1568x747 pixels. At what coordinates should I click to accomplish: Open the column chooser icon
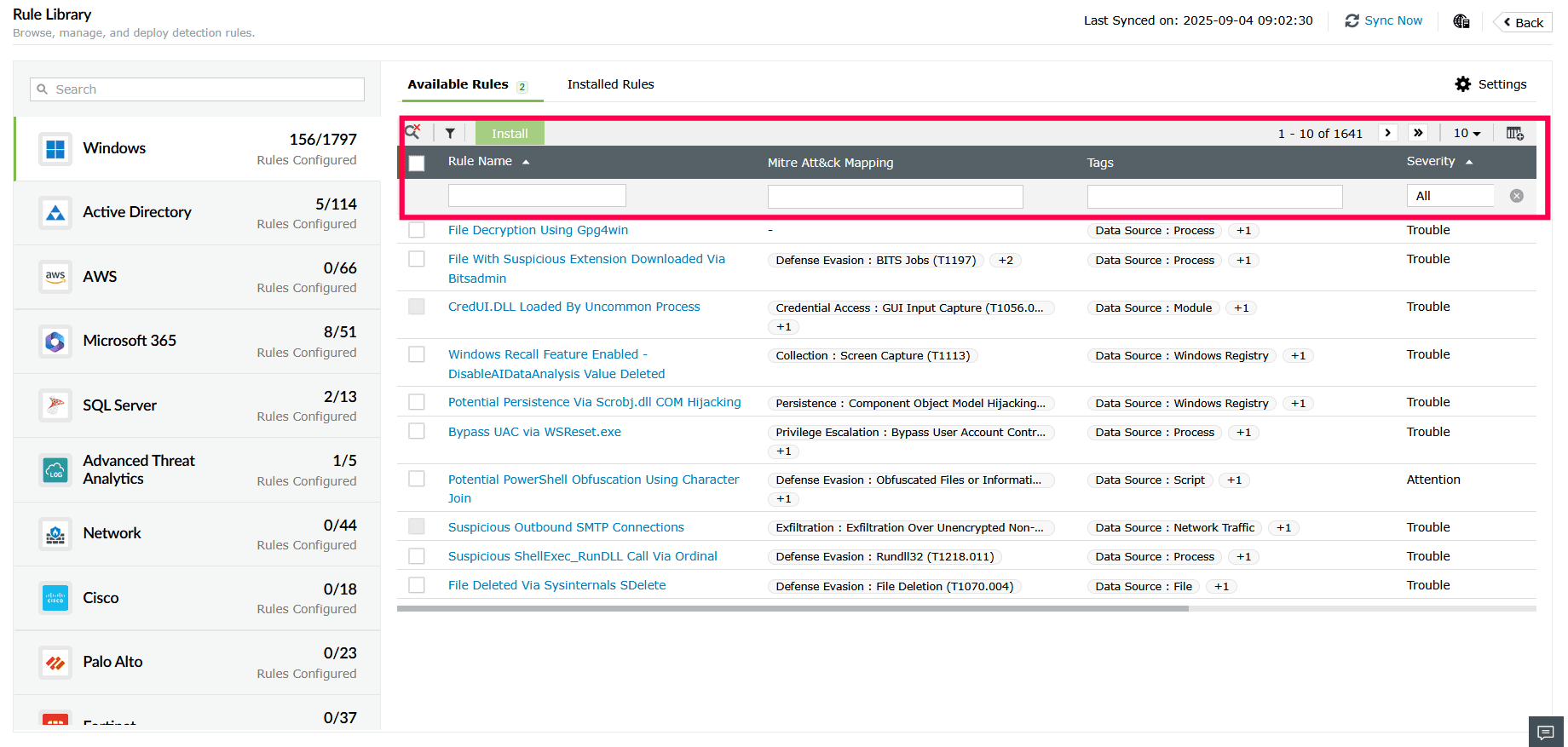1515,133
